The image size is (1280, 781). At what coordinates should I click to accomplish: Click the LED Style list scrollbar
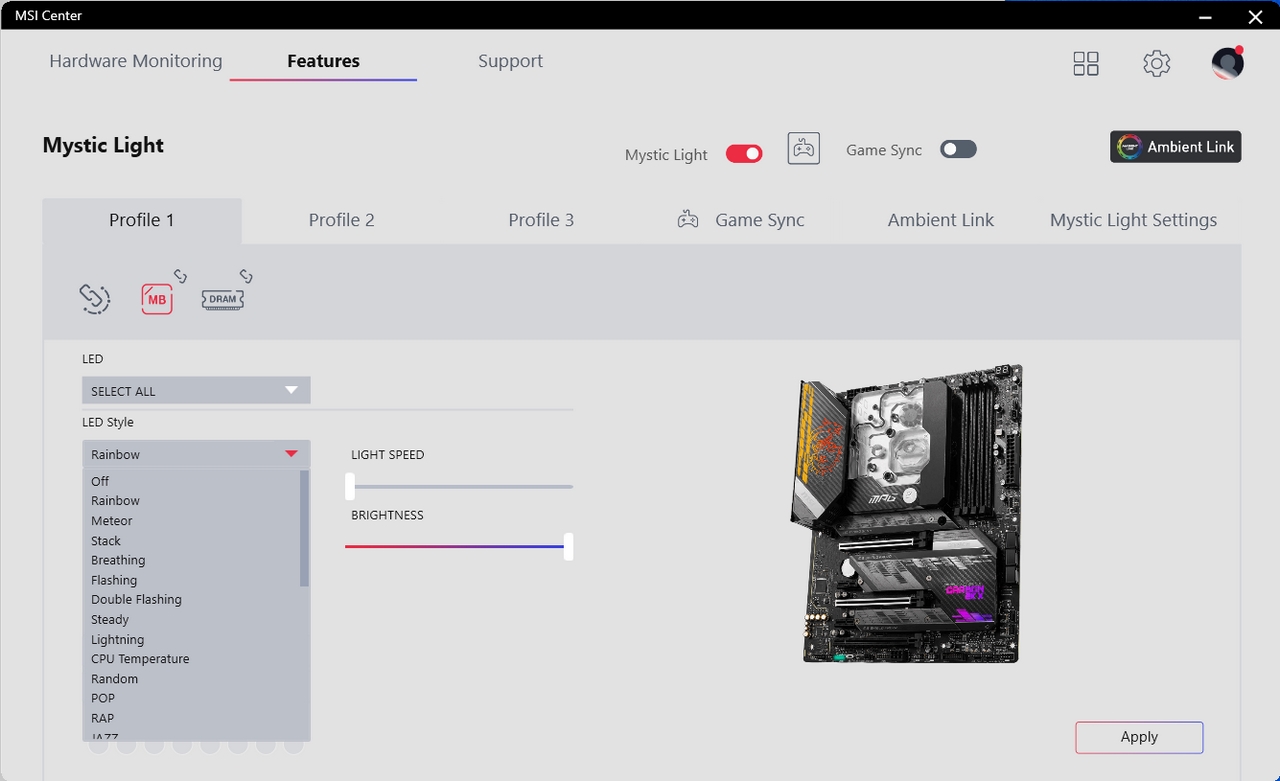pos(305,528)
